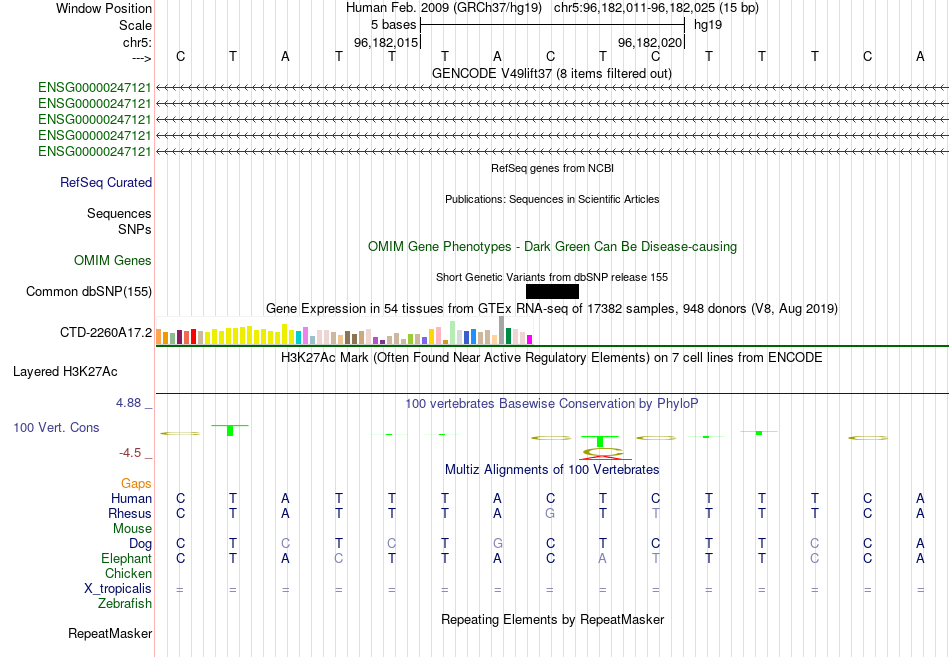This screenshot has width=950, height=657.
Task: Click the Window Position label
Action: point(104,8)
